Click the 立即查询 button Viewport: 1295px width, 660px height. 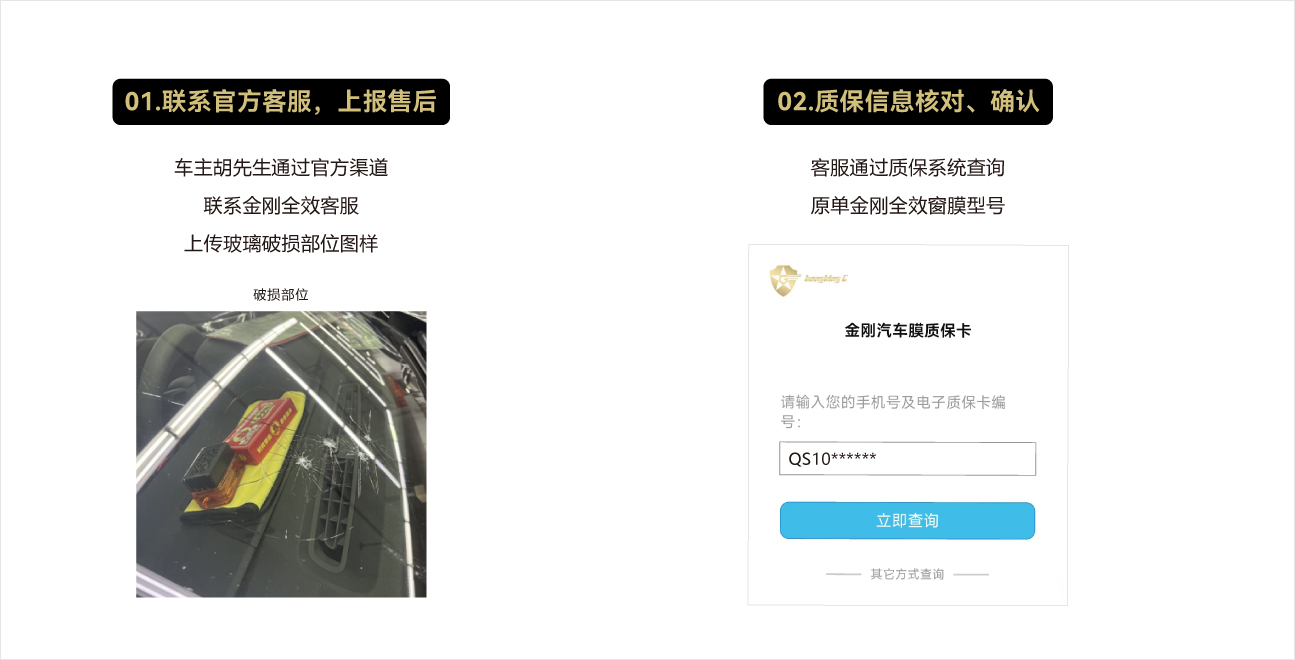907,521
